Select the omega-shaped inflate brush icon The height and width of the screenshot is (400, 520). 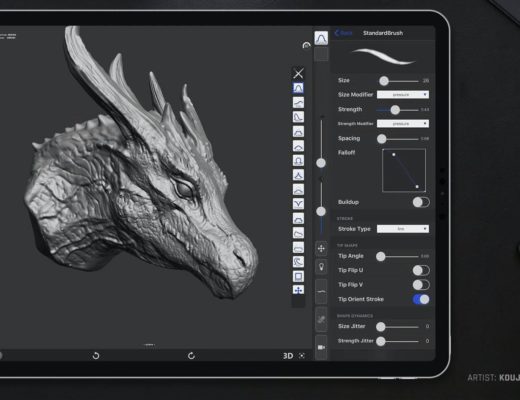click(x=298, y=160)
